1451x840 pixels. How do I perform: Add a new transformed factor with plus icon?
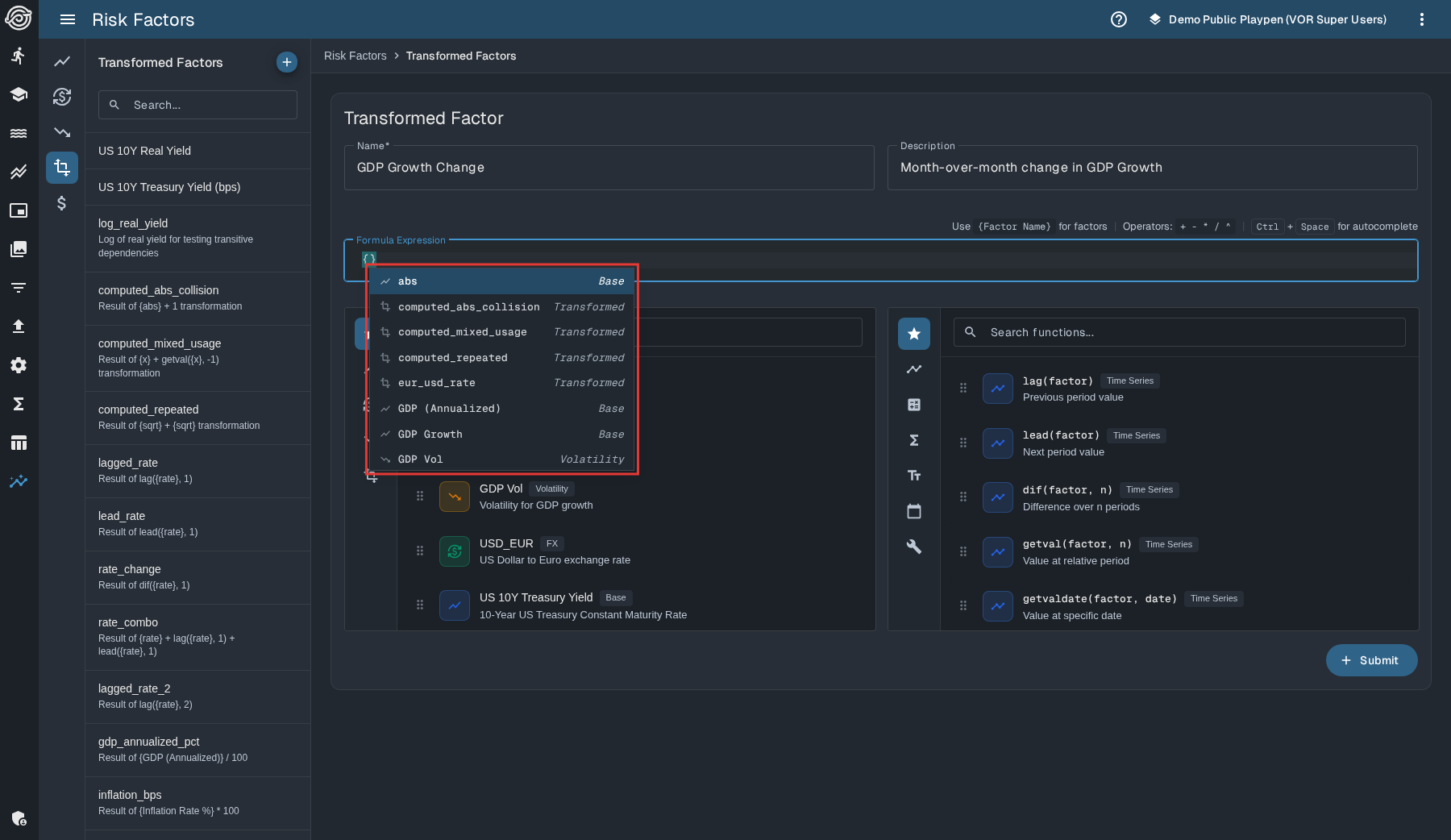[x=286, y=62]
